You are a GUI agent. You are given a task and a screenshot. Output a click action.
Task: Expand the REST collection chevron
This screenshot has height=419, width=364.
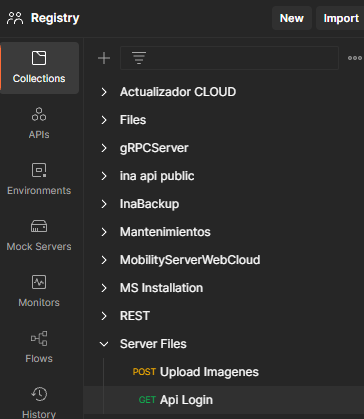click(x=104, y=316)
